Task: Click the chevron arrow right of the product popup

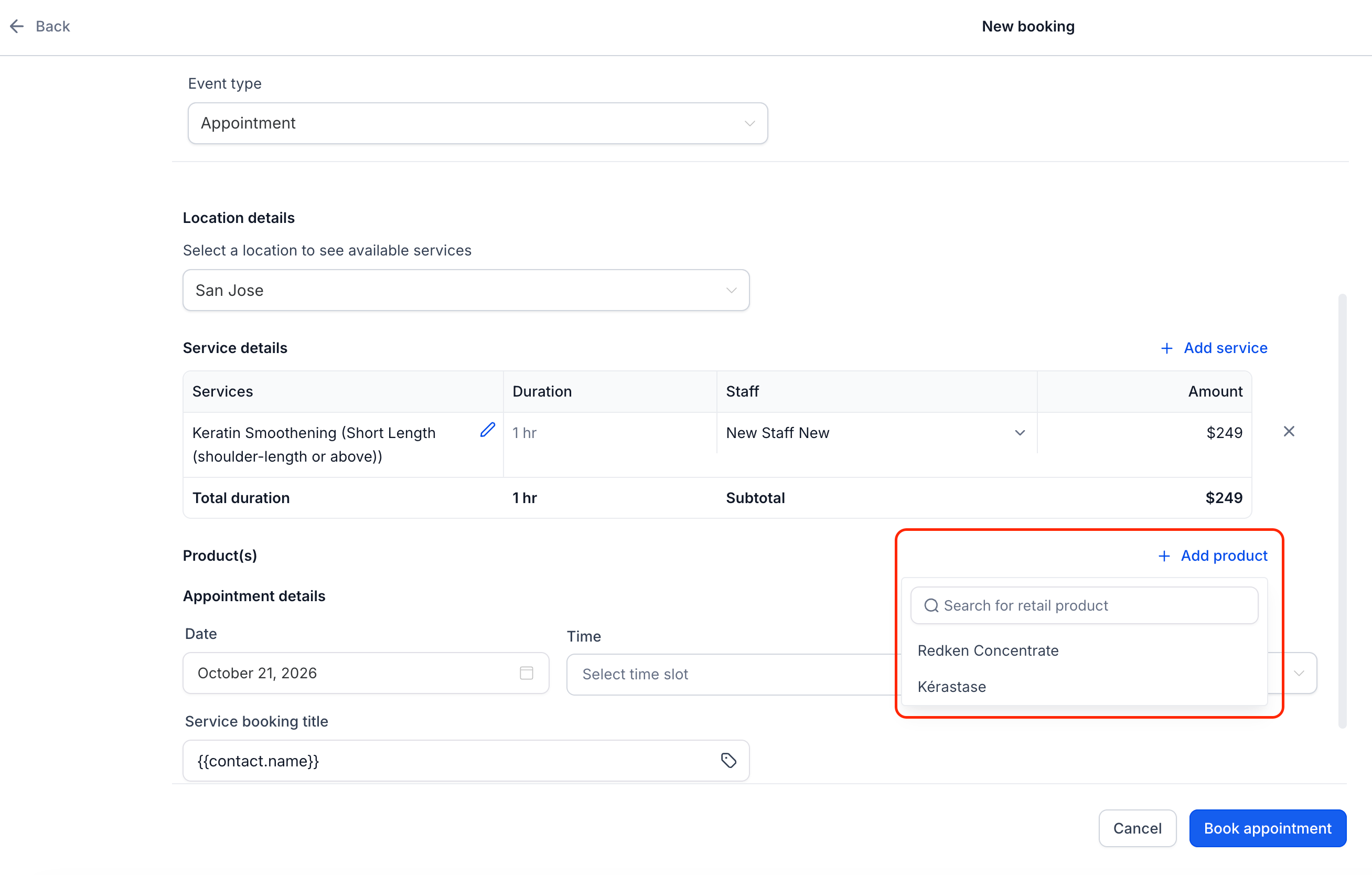Action: pos(1299,673)
